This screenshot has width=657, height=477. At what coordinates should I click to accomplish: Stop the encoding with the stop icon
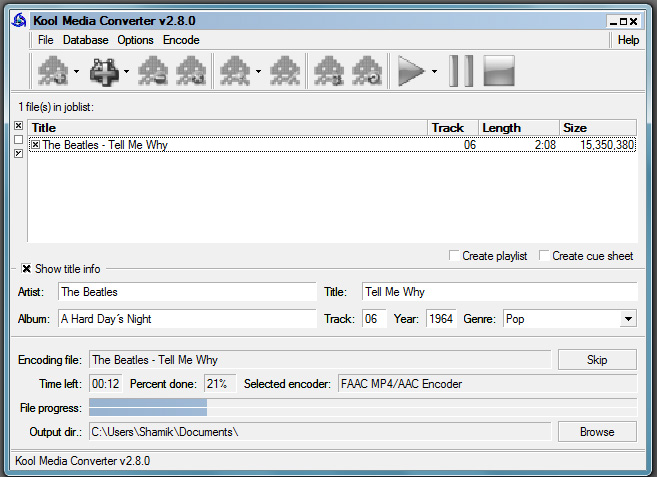tap(498, 71)
